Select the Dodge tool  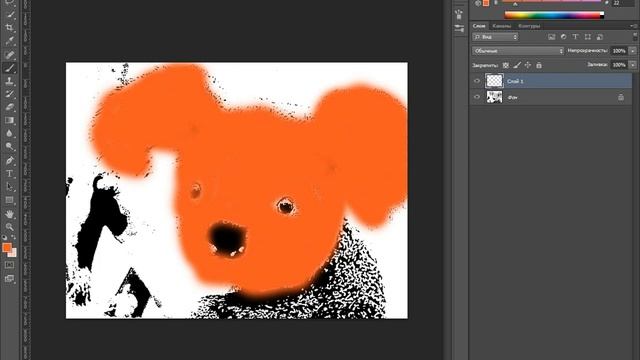click(x=10, y=147)
